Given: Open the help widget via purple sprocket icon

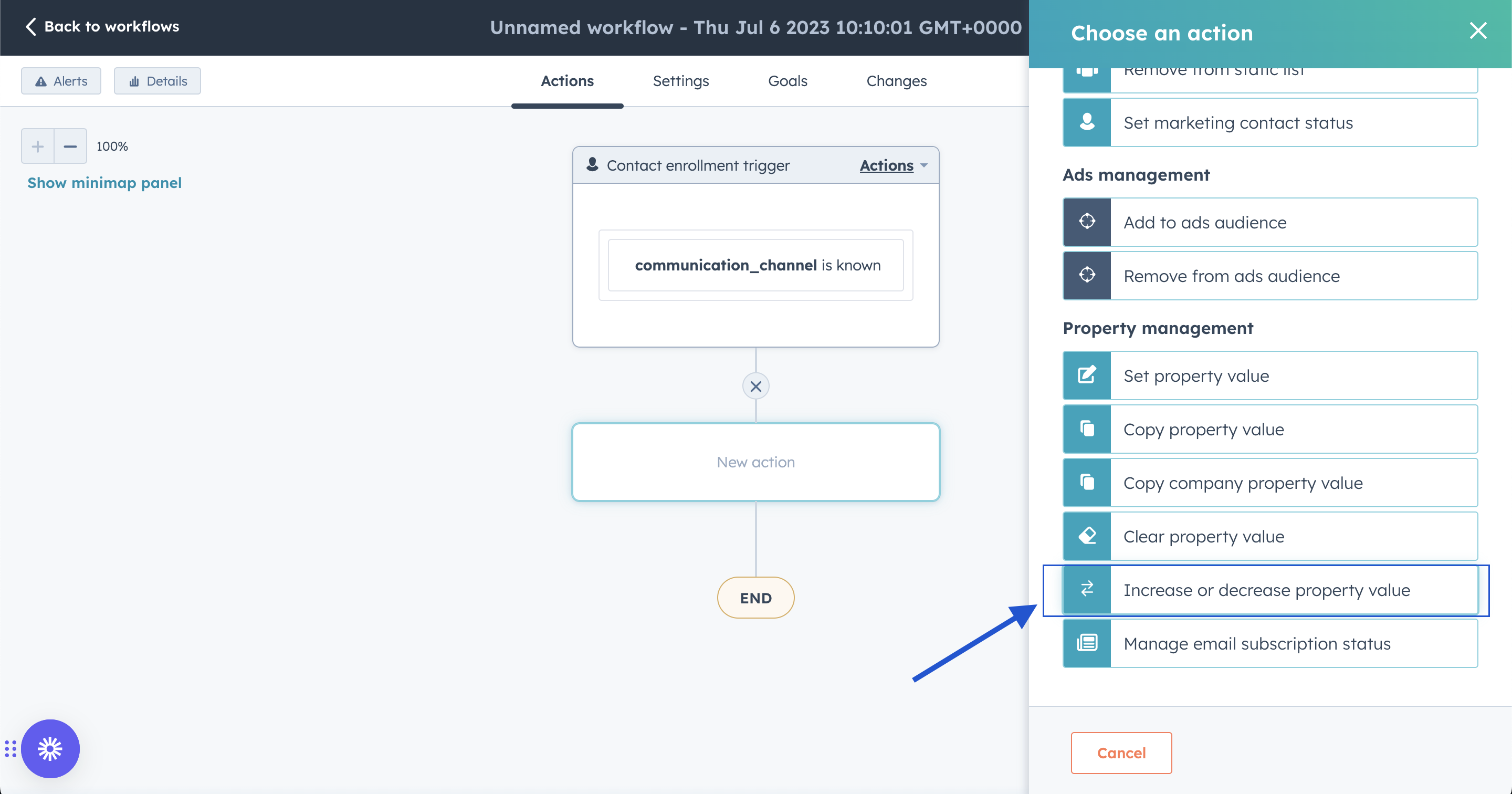Looking at the screenshot, I should (x=50, y=748).
